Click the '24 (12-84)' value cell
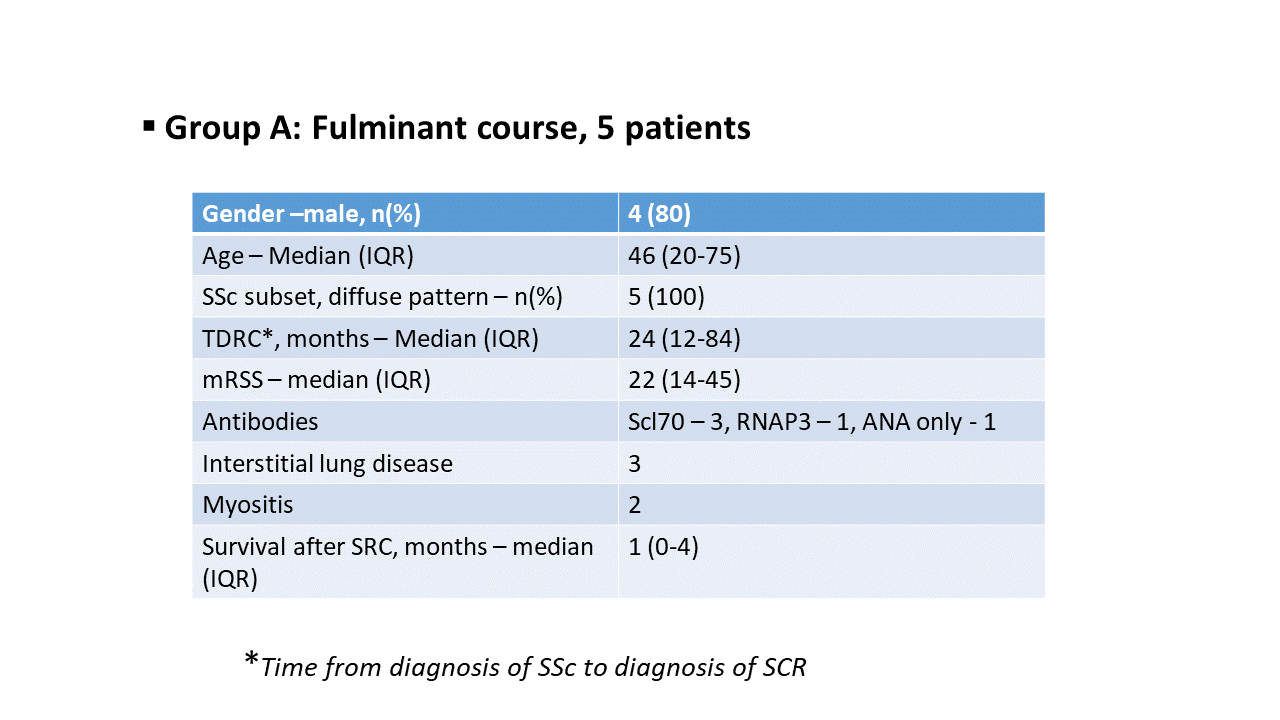 (684, 339)
